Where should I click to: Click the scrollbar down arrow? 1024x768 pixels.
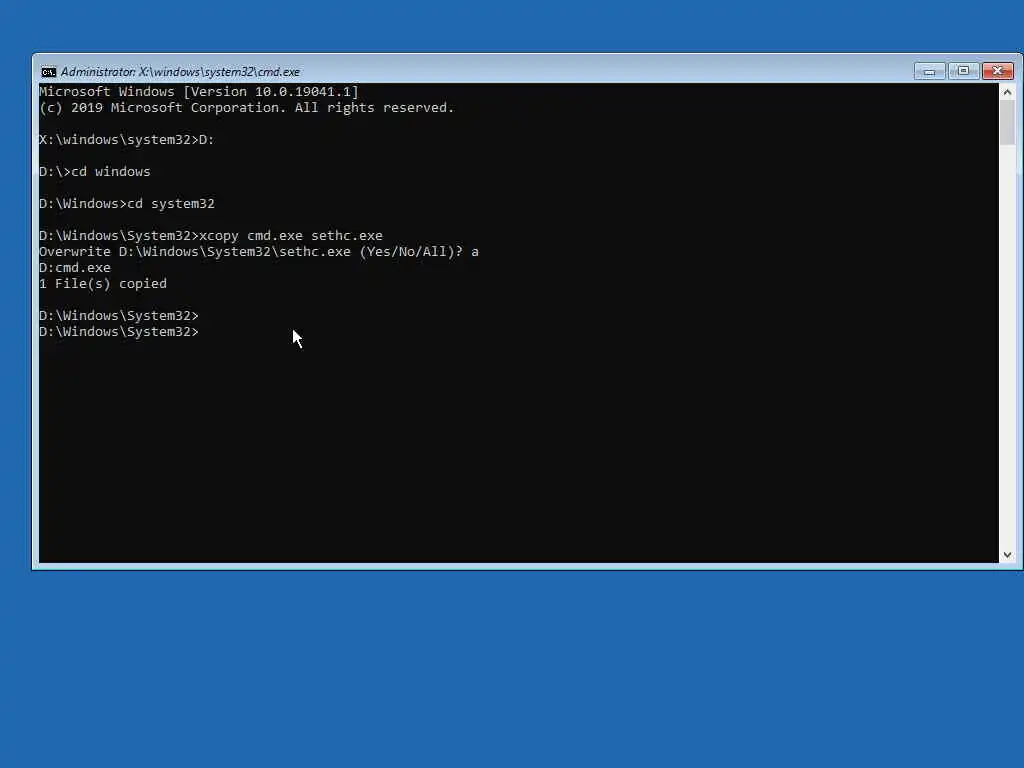point(1007,554)
